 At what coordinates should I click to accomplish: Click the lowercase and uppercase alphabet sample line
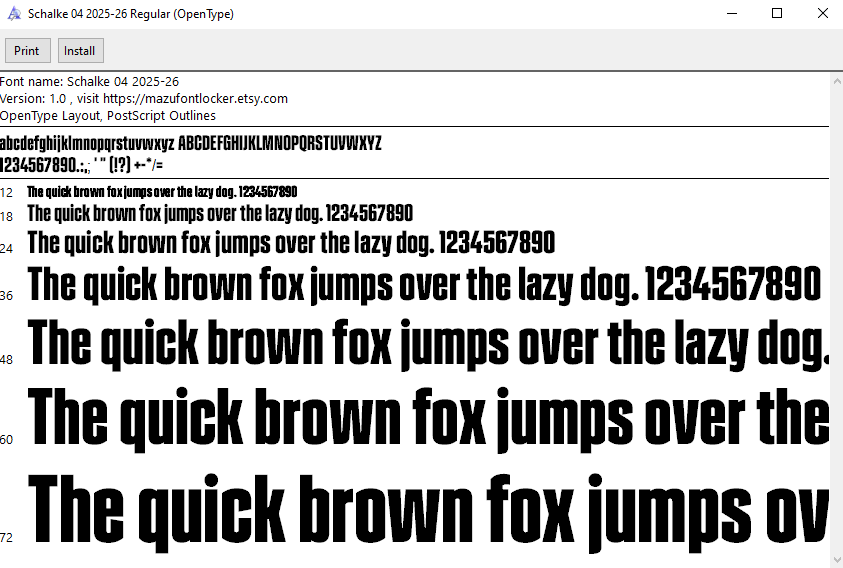click(x=190, y=143)
